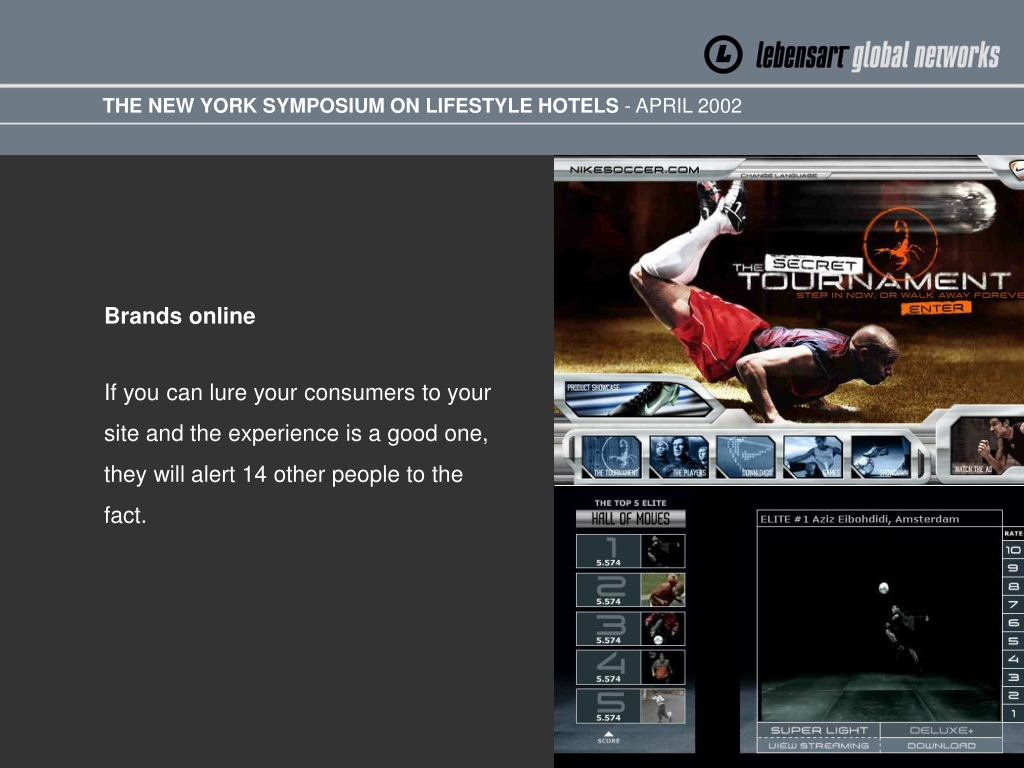Select rank 2 in Hall of Moves
Screen dimensions: 1024x768
click(x=630, y=590)
